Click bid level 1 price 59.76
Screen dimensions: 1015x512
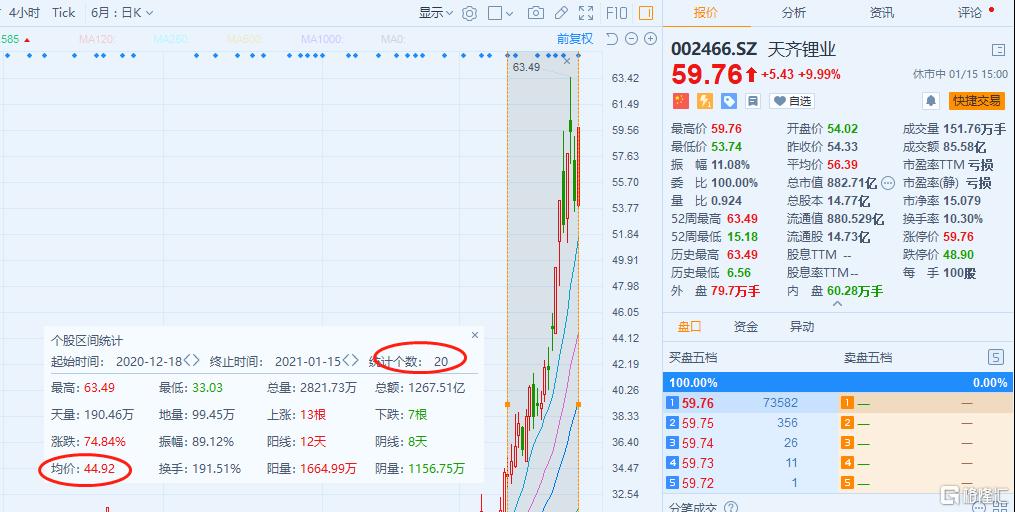coord(698,403)
